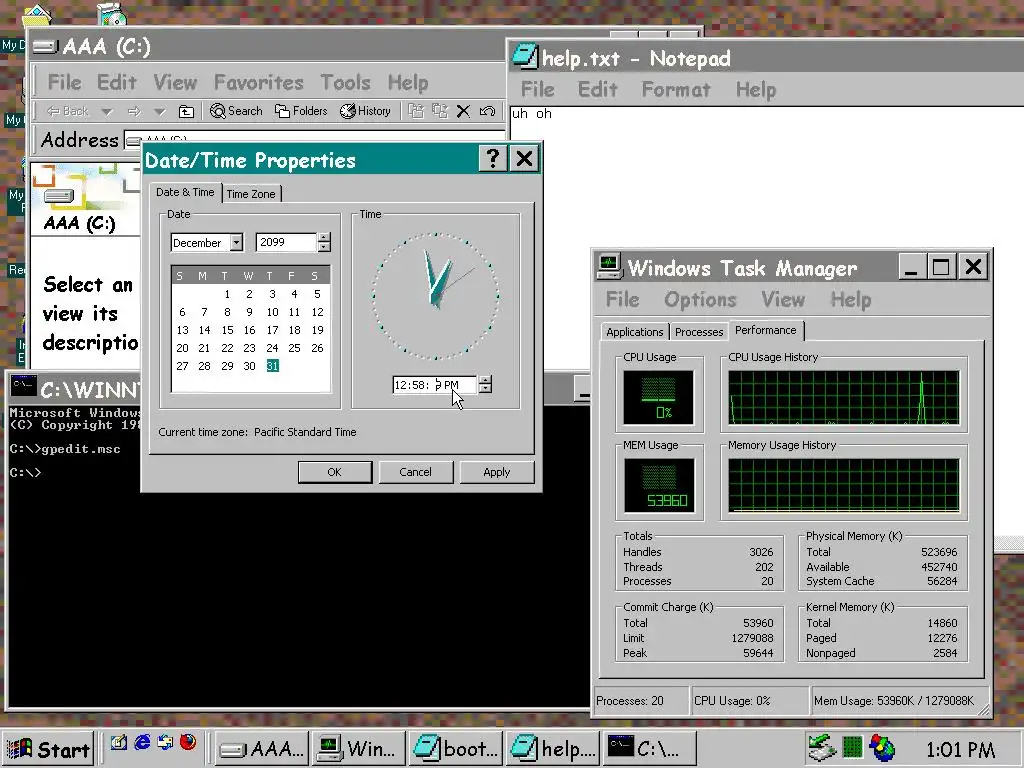Viewport: 1024px width, 768px height.
Task: Switch to help... Notepad taskbar button
Action: coord(552,748)
